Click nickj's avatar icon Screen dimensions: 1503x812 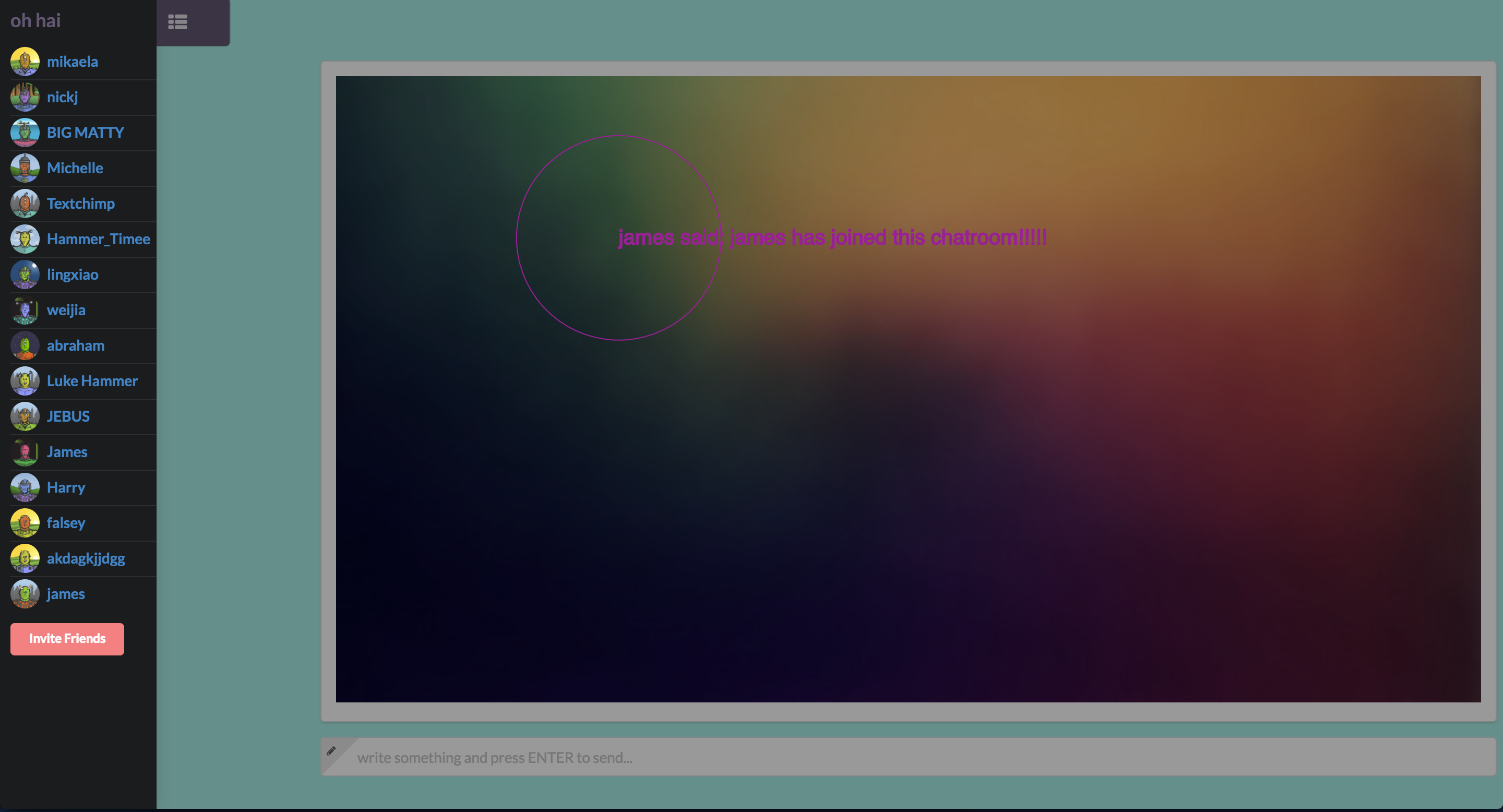click(25, 97)
